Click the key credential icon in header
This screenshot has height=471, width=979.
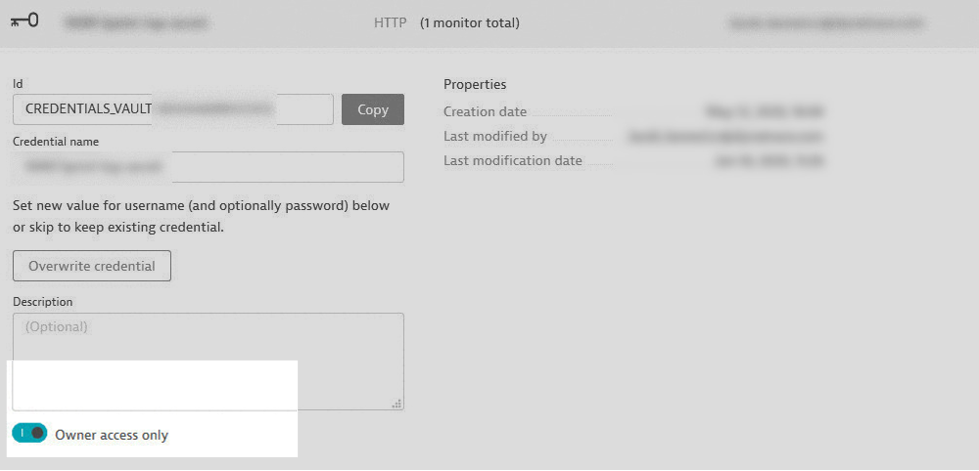[24, 21]
